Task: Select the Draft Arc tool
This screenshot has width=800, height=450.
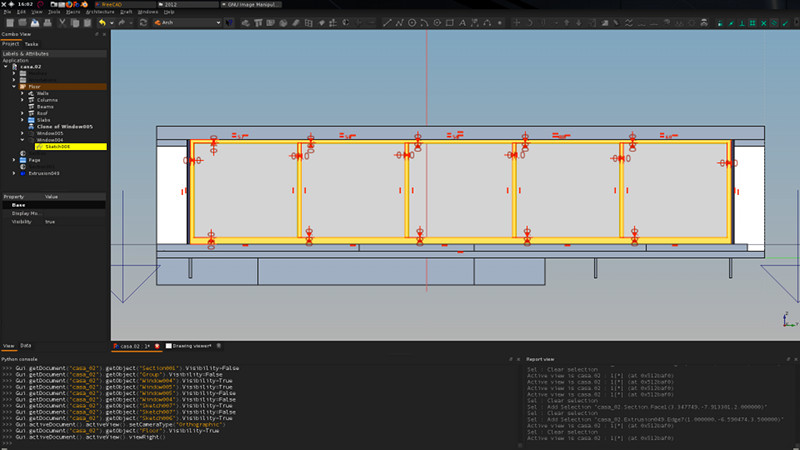Action: click(x=424, y=22)
